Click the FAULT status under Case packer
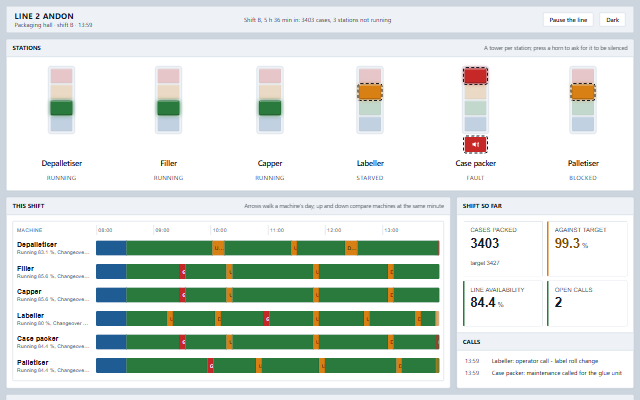 (x=475, y=178)
